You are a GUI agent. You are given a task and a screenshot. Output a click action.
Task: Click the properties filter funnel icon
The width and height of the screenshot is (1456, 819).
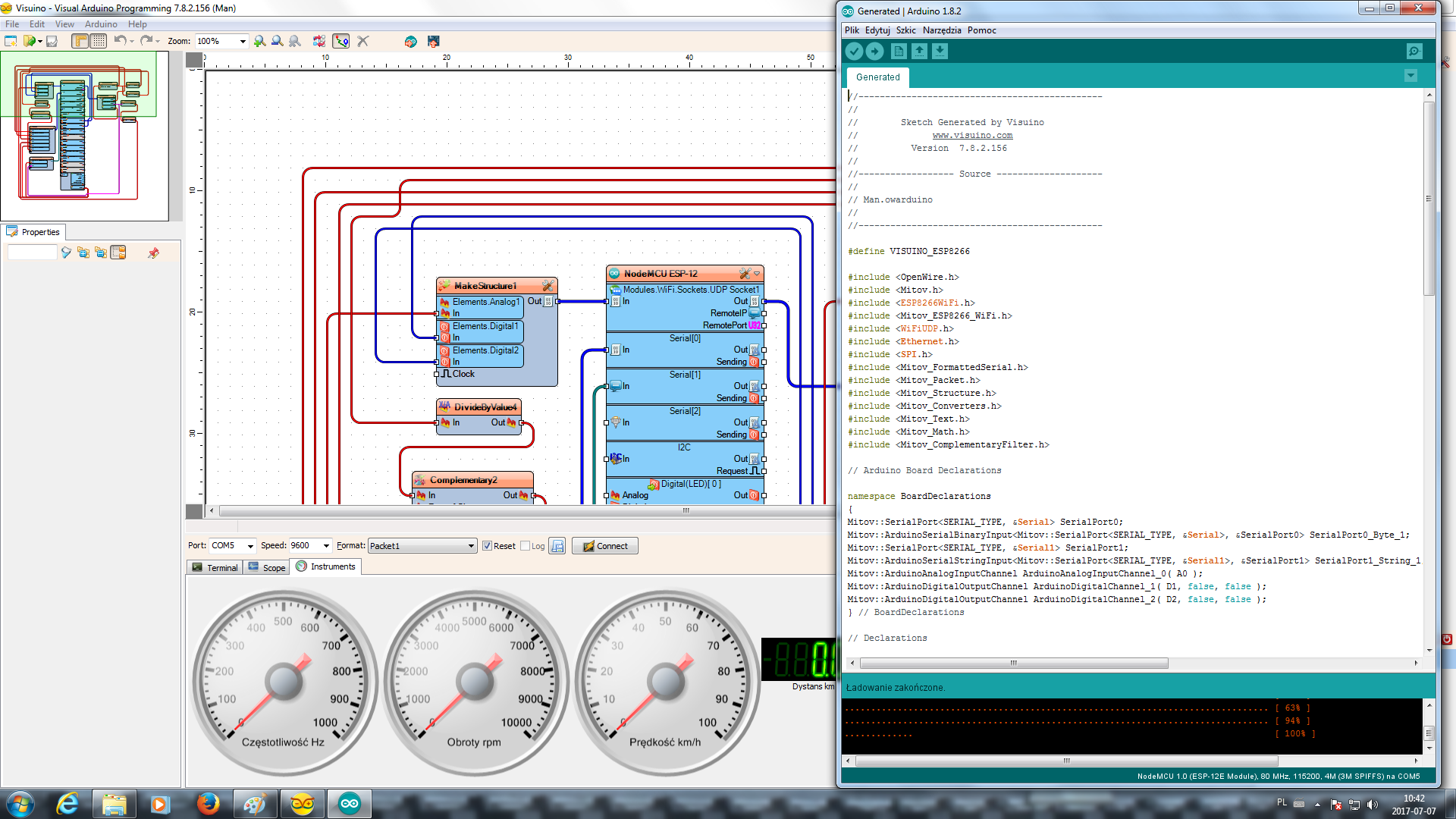67,253
